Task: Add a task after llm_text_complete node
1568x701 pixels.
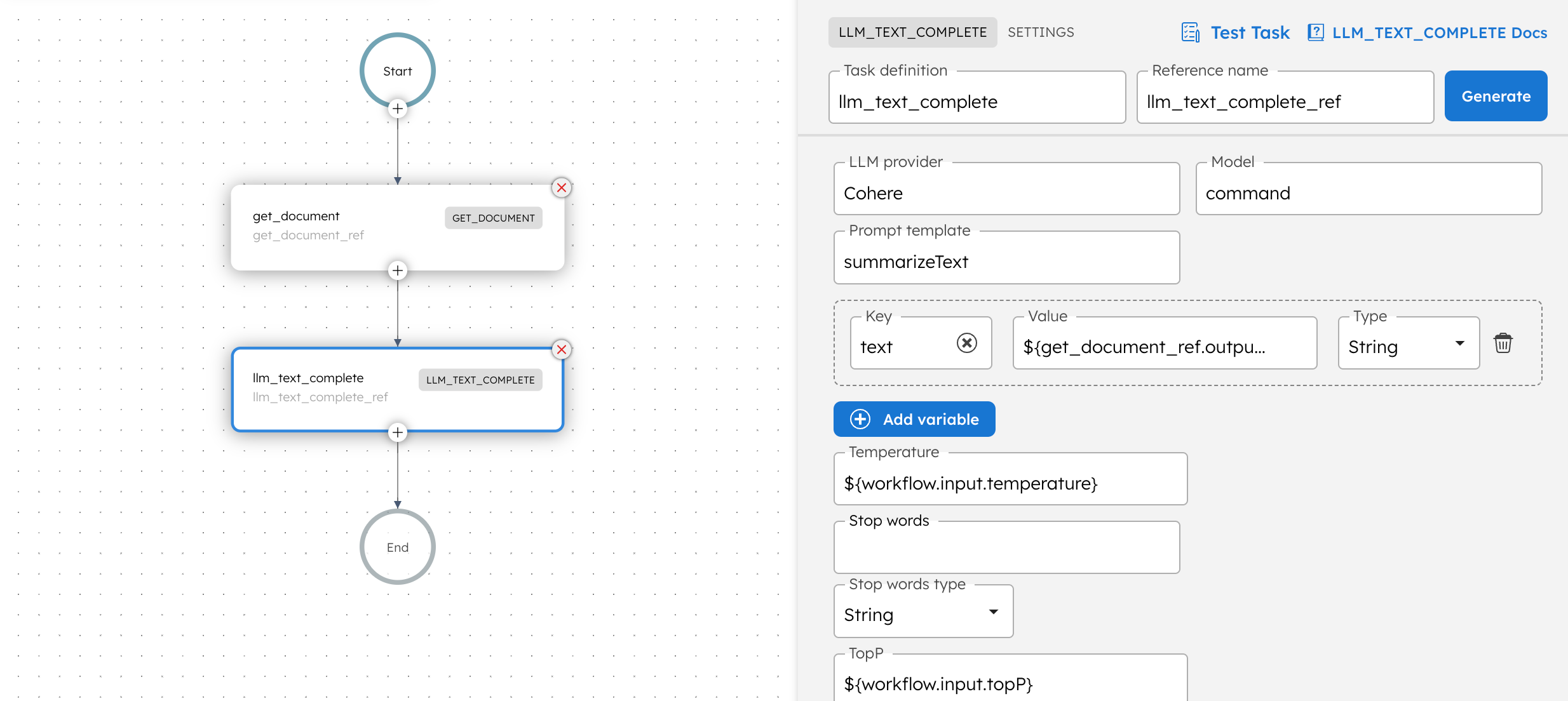Action: tap(397, 432)
